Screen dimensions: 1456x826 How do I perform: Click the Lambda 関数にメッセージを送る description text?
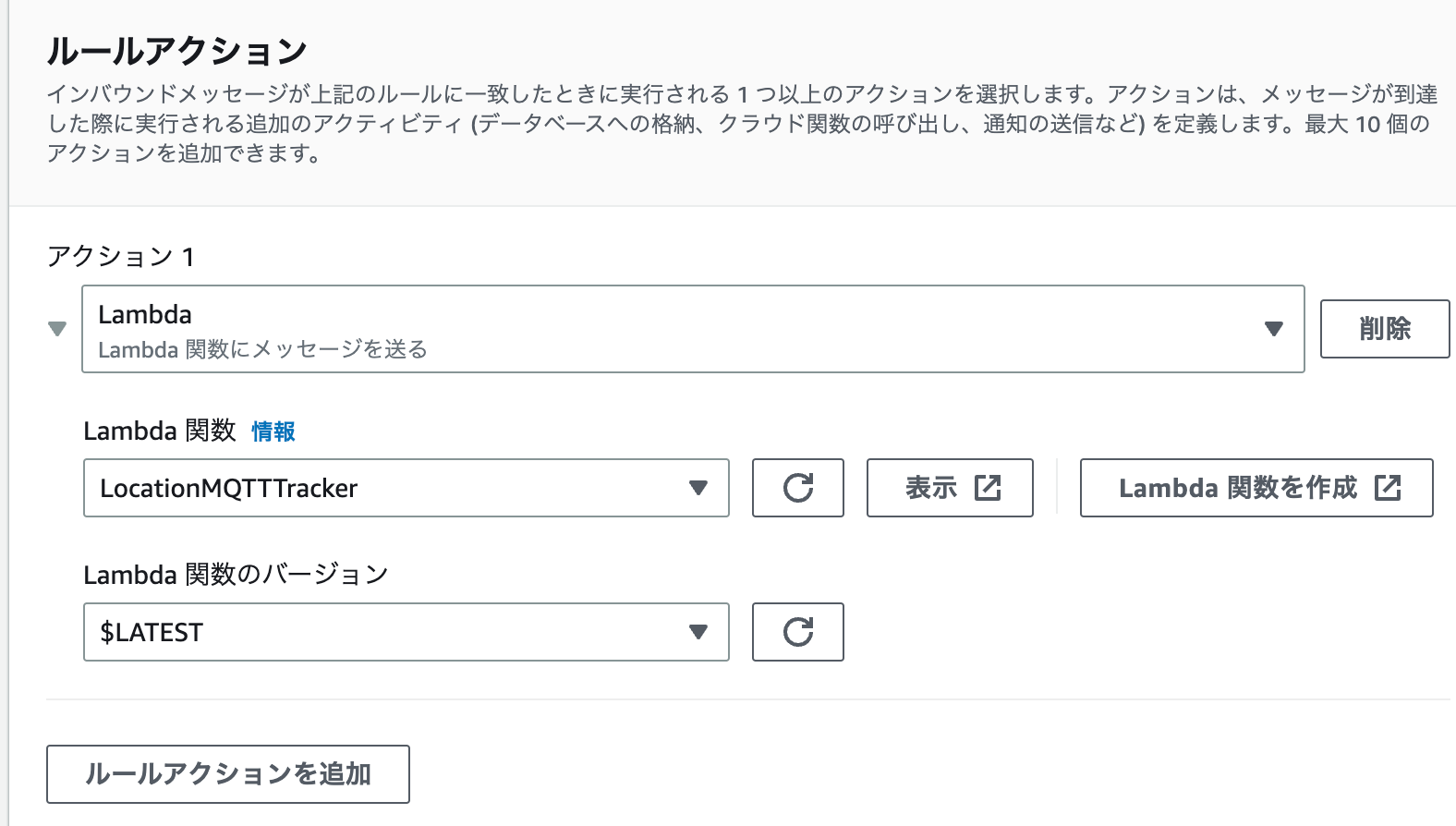click(x=263, y=349)
